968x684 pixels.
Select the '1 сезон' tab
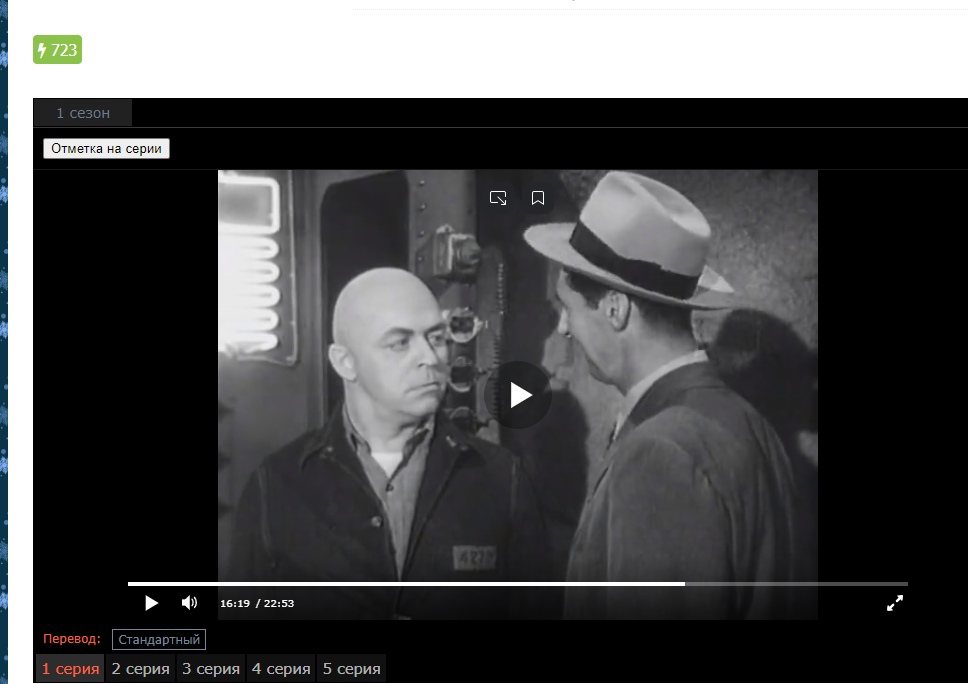tap(83, 113)
